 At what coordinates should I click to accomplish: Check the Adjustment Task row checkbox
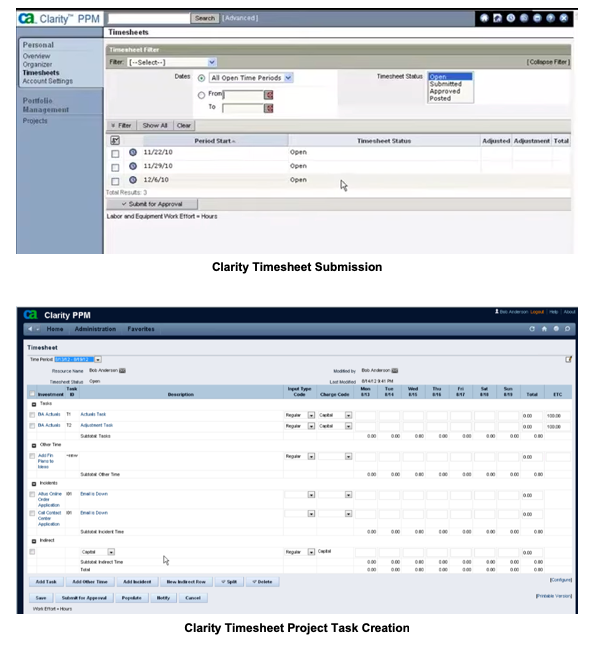[x=32, y=426]
